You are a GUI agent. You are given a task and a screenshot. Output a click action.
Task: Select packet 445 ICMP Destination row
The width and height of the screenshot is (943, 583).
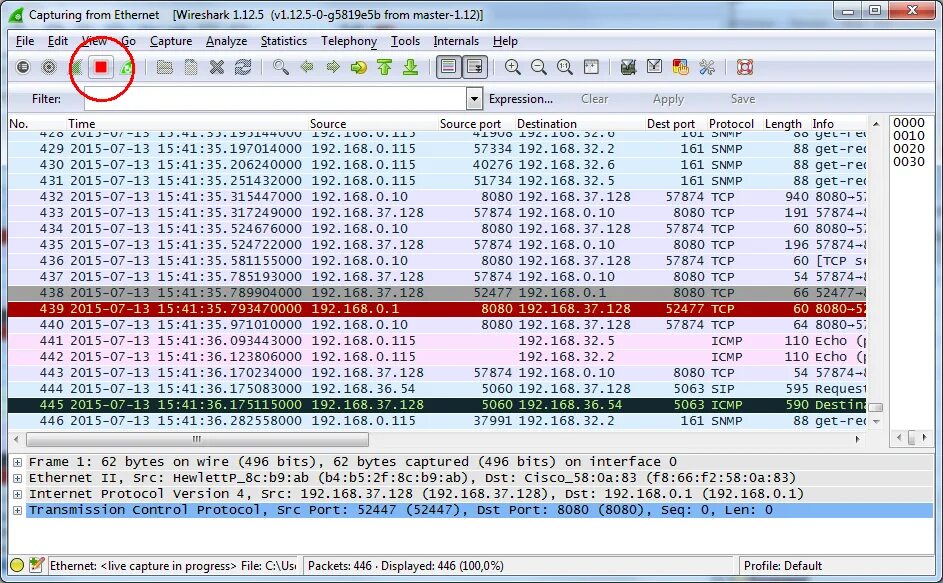437,405
